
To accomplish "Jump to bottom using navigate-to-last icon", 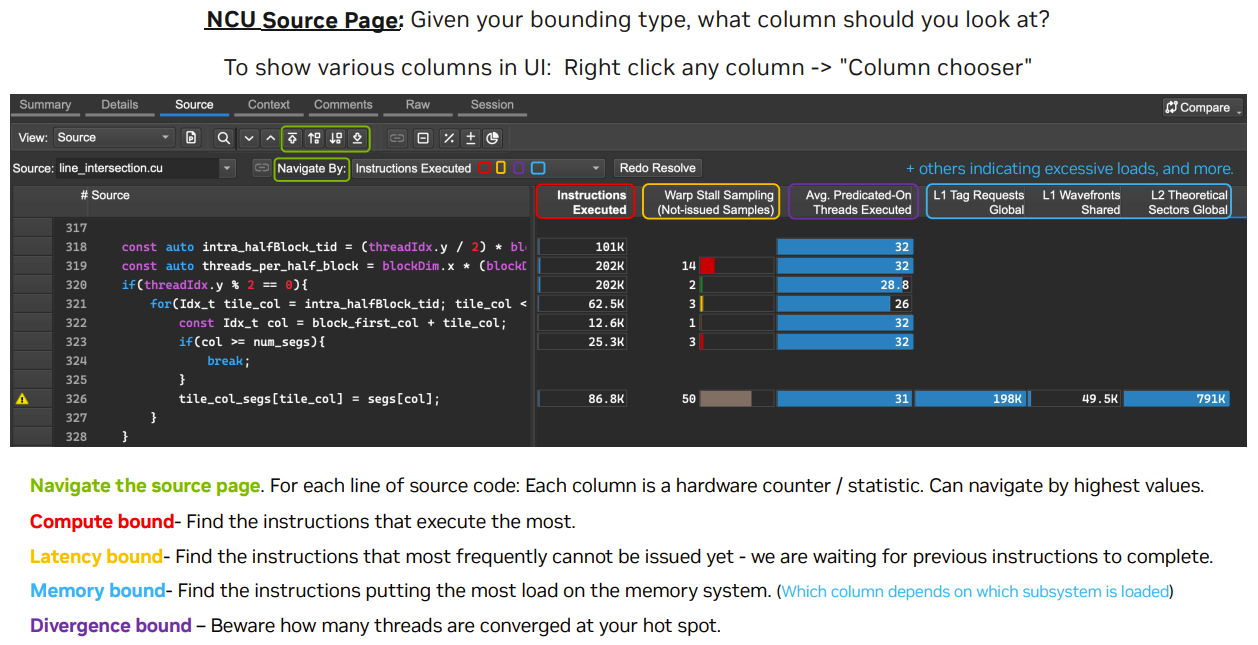I will 359,138.
